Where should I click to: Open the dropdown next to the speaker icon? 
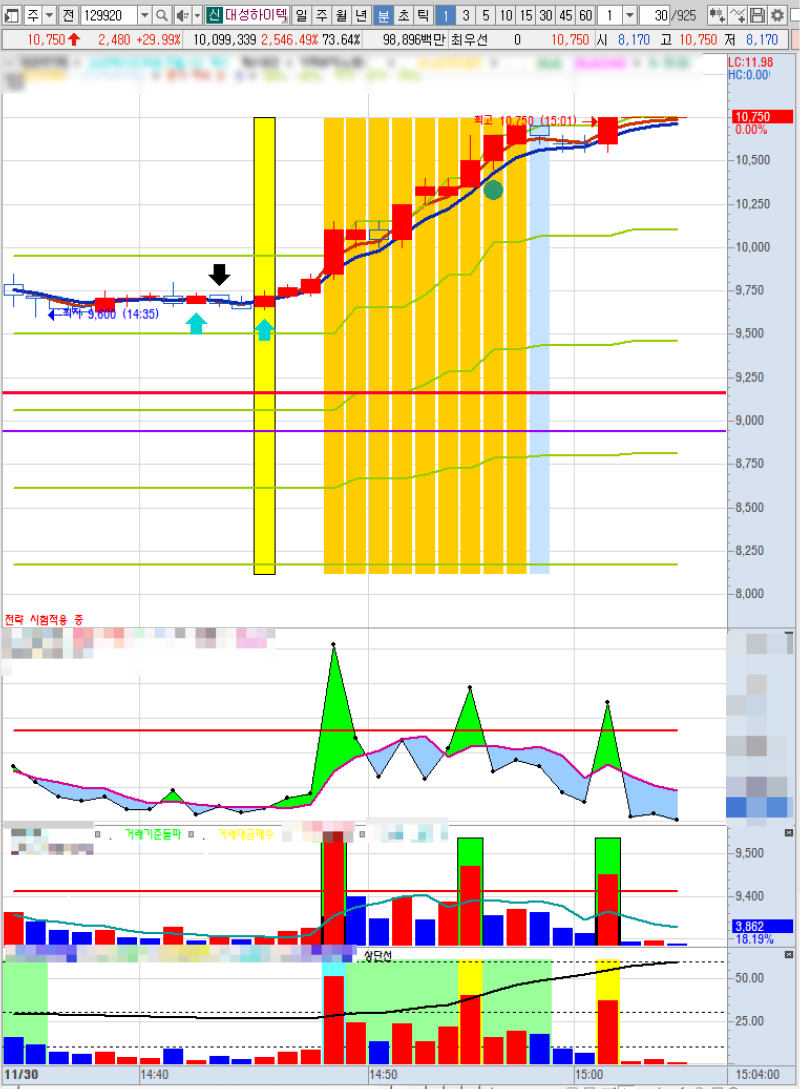(197, 15)
